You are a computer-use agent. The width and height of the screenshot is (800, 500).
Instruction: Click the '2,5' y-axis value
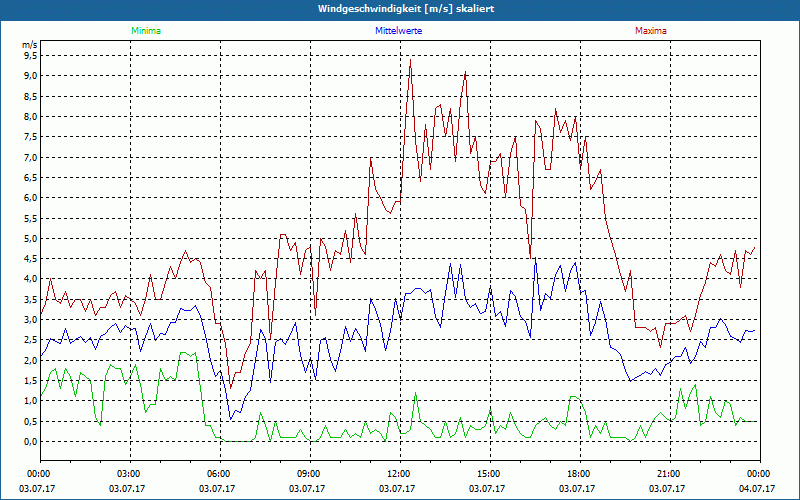pos(31,340)
